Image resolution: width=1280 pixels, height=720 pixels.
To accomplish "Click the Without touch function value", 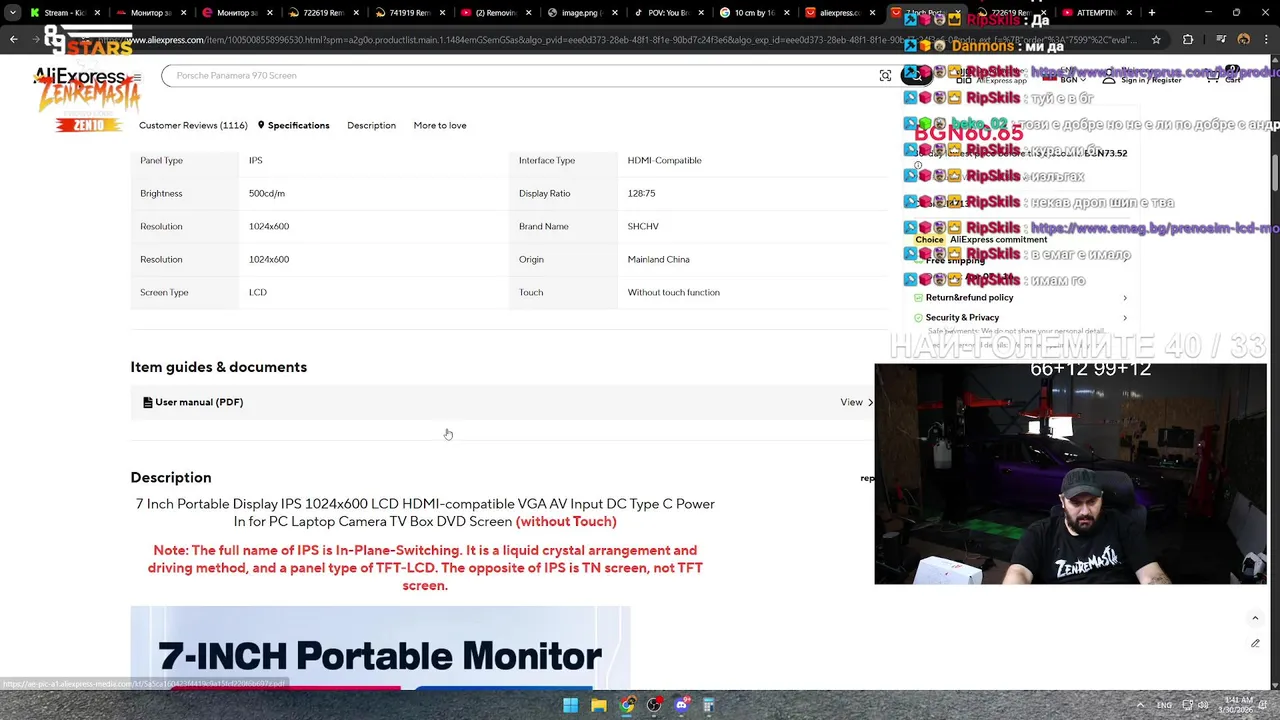I will tap(674, 292).
